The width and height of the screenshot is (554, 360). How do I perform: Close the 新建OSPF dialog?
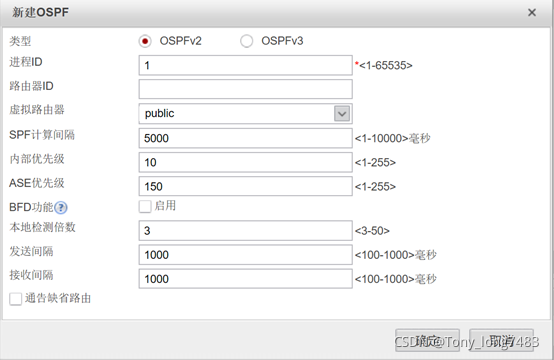pyautogui.click(x=532, y=13)
